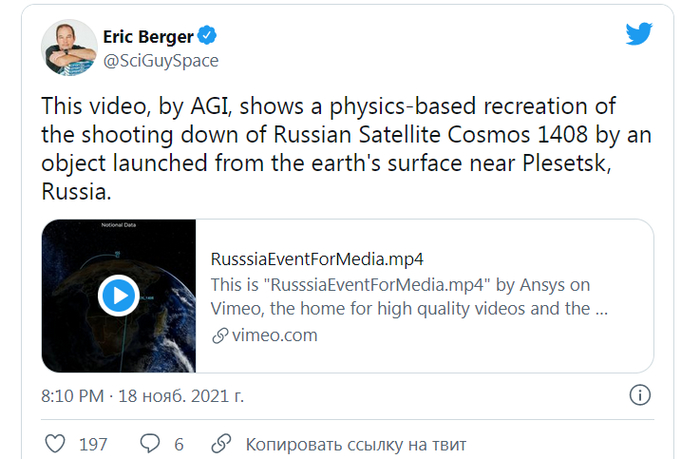This screenshot has width=700, height=459.
Task: Click Копировать ссылку на твит
Action: [356, 444]
